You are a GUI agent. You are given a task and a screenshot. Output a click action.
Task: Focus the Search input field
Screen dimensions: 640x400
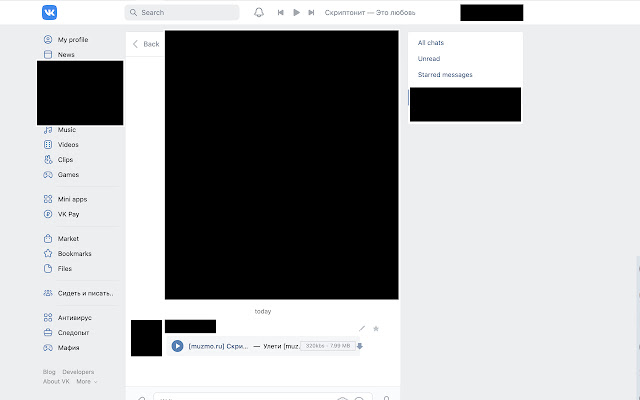(182, 13)
